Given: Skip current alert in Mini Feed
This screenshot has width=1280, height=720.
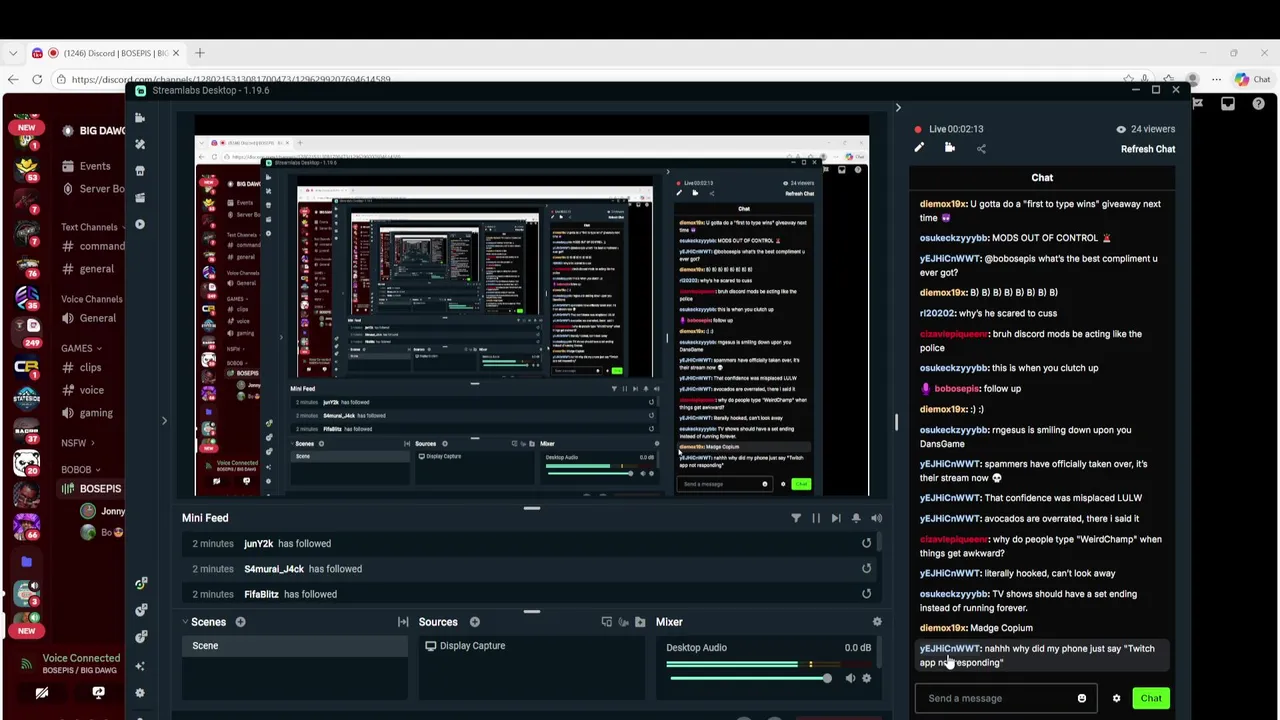Looking at the screenshot, I should [836, 518].
